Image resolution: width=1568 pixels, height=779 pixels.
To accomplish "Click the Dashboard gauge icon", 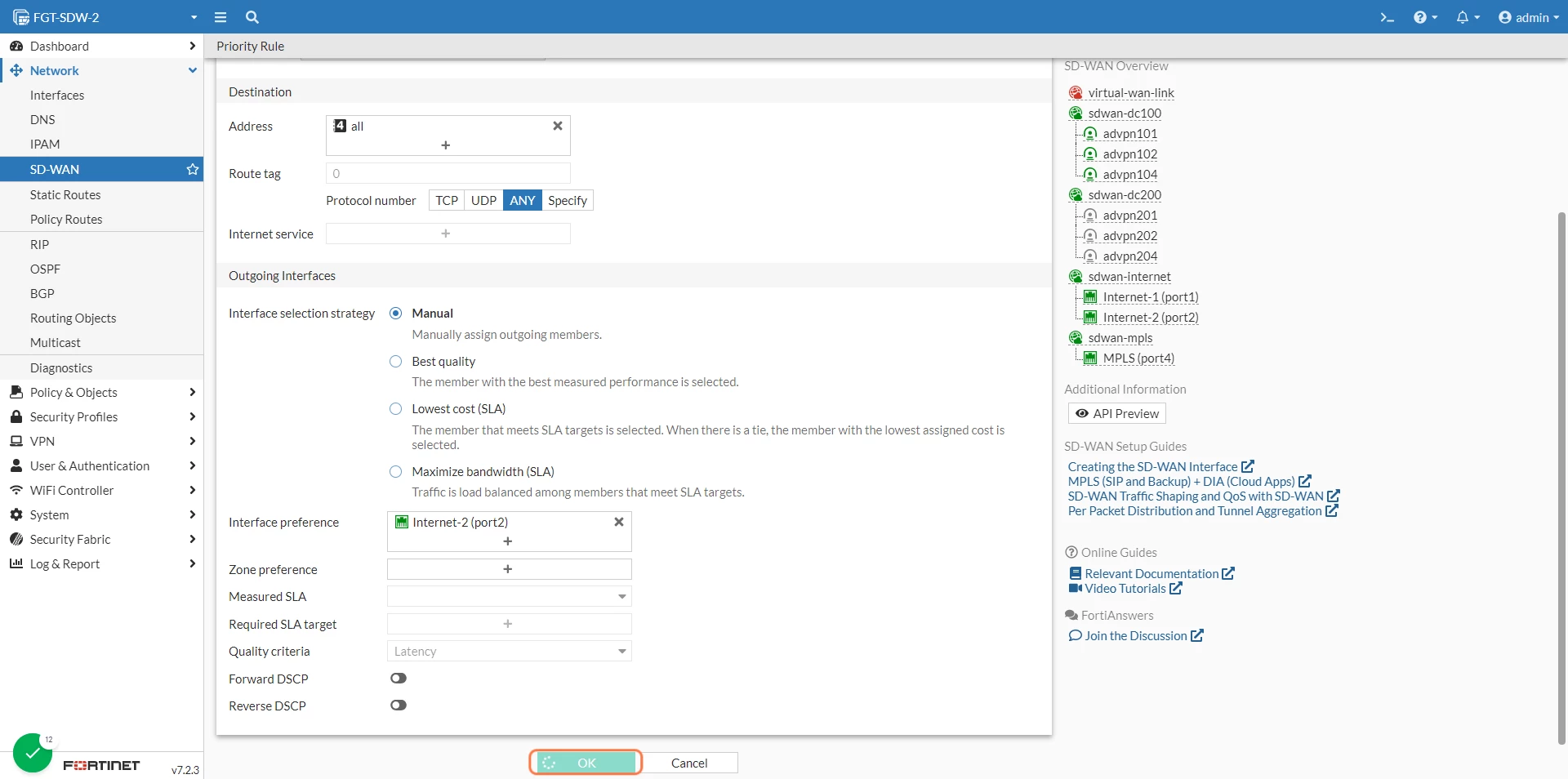I will pyautogui.click(x=16, y=46).
